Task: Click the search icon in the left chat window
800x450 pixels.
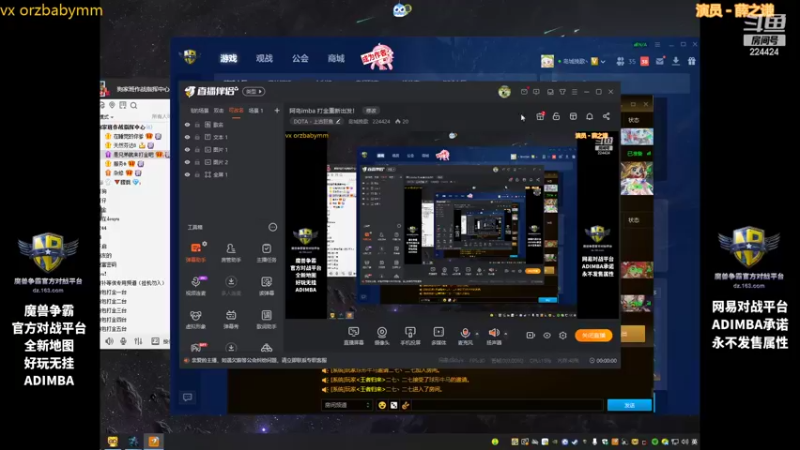Action: pos(134,105)
